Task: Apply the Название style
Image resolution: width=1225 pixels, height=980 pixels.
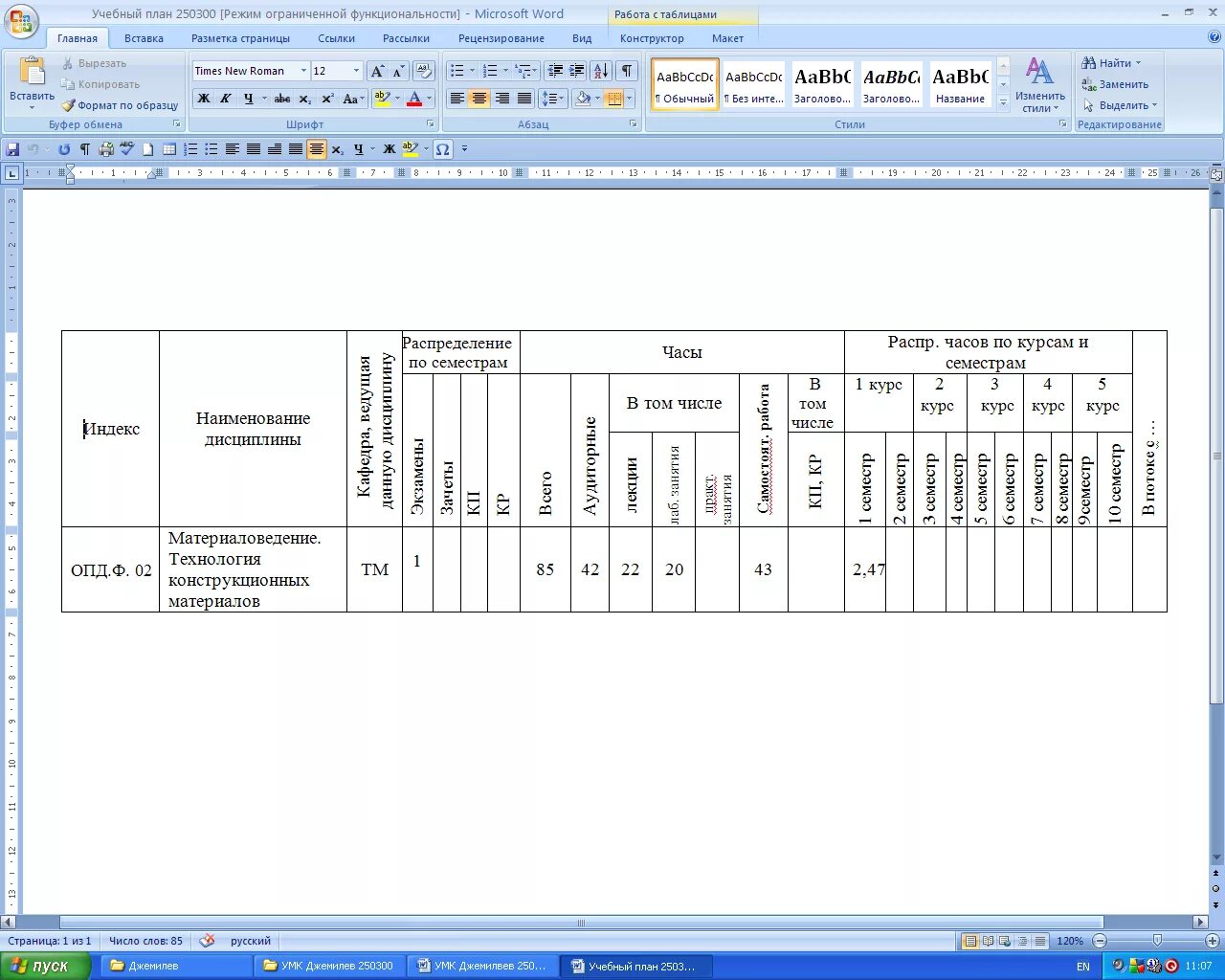Action: tap(960, 85)
